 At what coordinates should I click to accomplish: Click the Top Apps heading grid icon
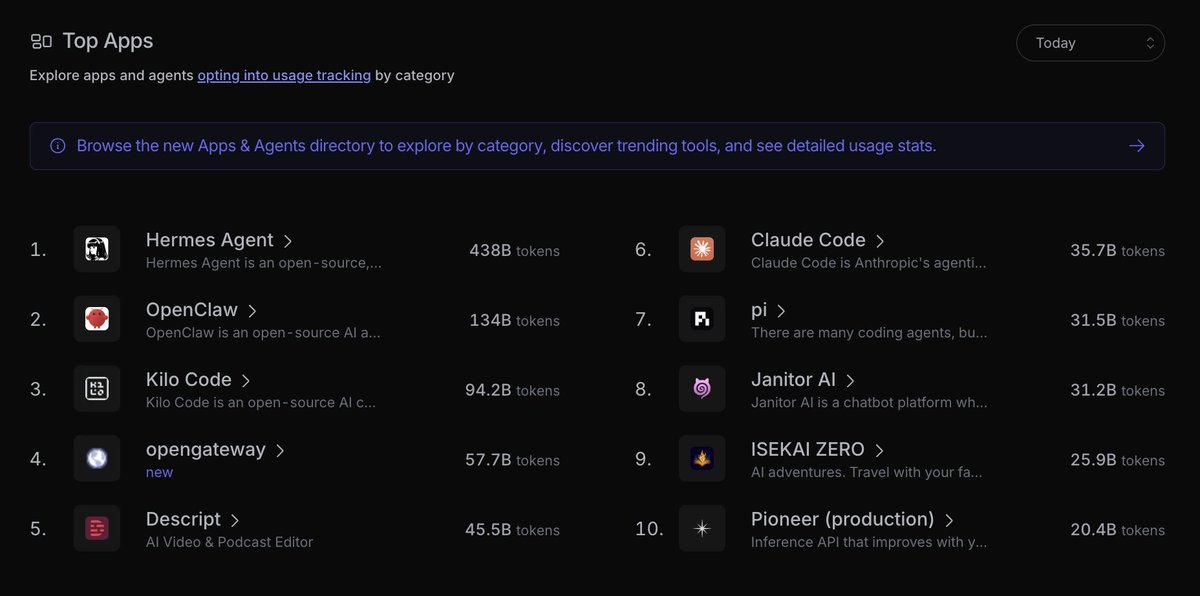[41, 41]
